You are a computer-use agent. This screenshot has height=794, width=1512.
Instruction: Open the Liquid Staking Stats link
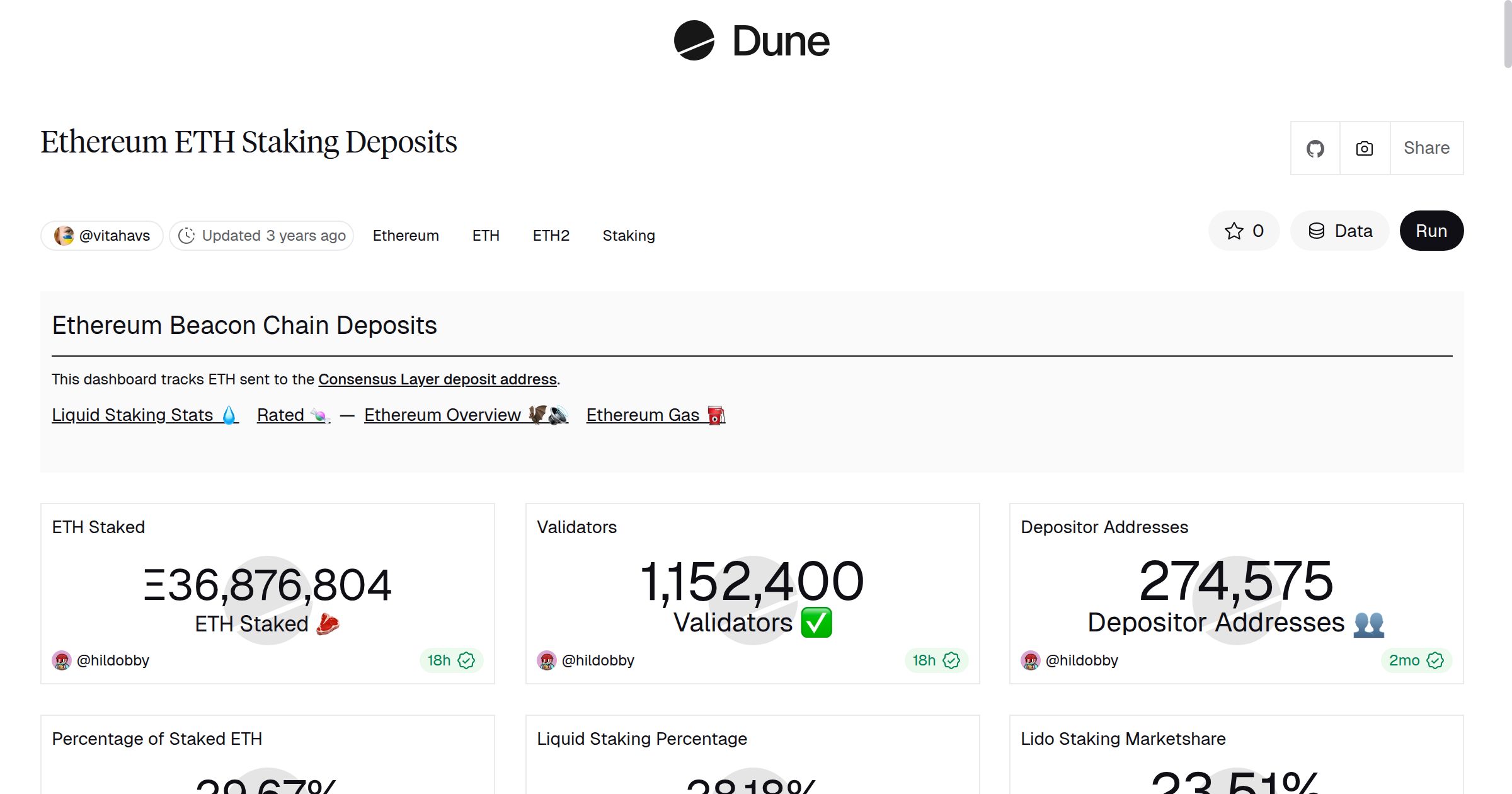(x=133, y=415)
